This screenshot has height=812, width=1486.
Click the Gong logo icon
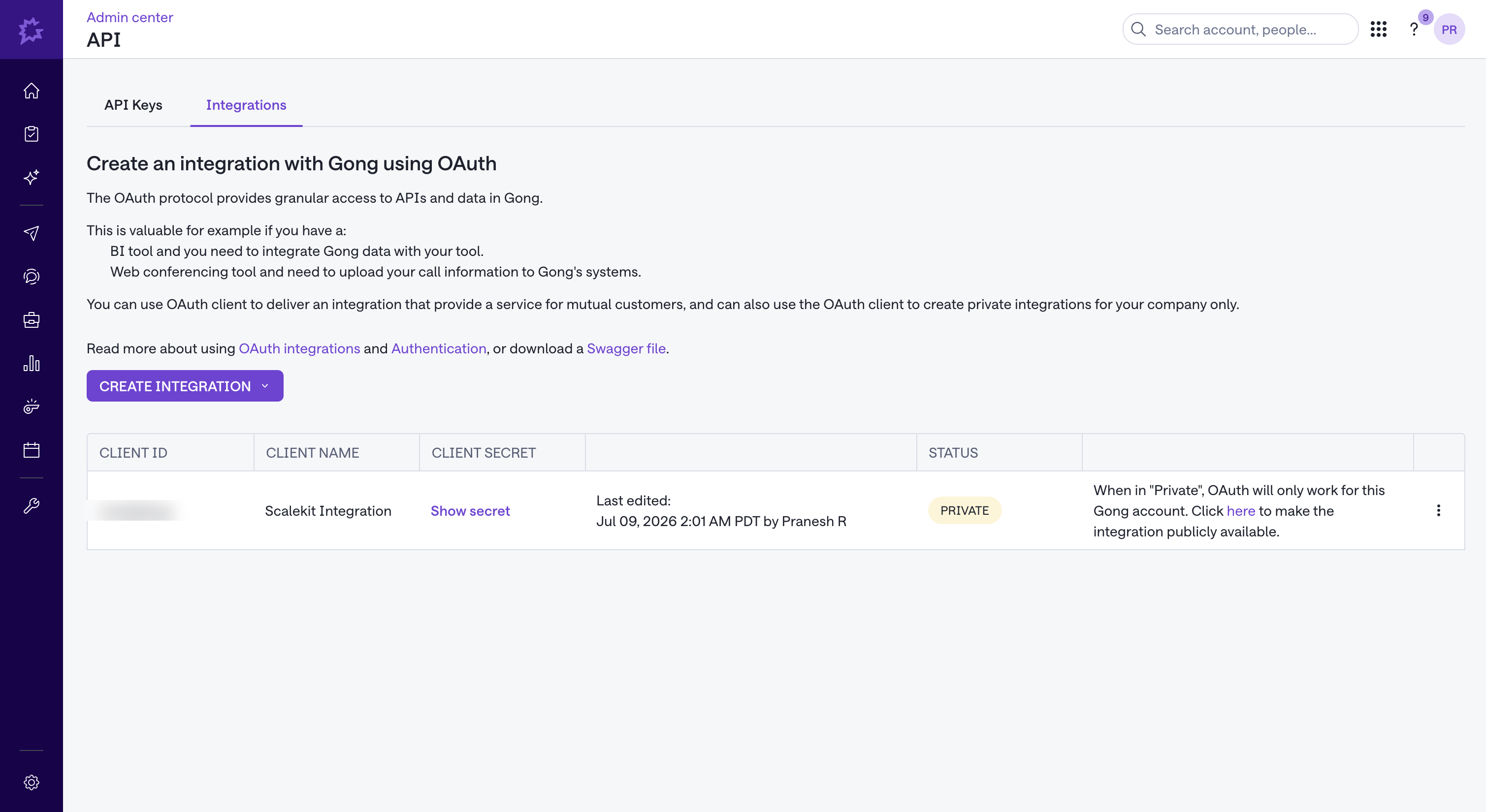pyautogui.click(x=31, y=30)
